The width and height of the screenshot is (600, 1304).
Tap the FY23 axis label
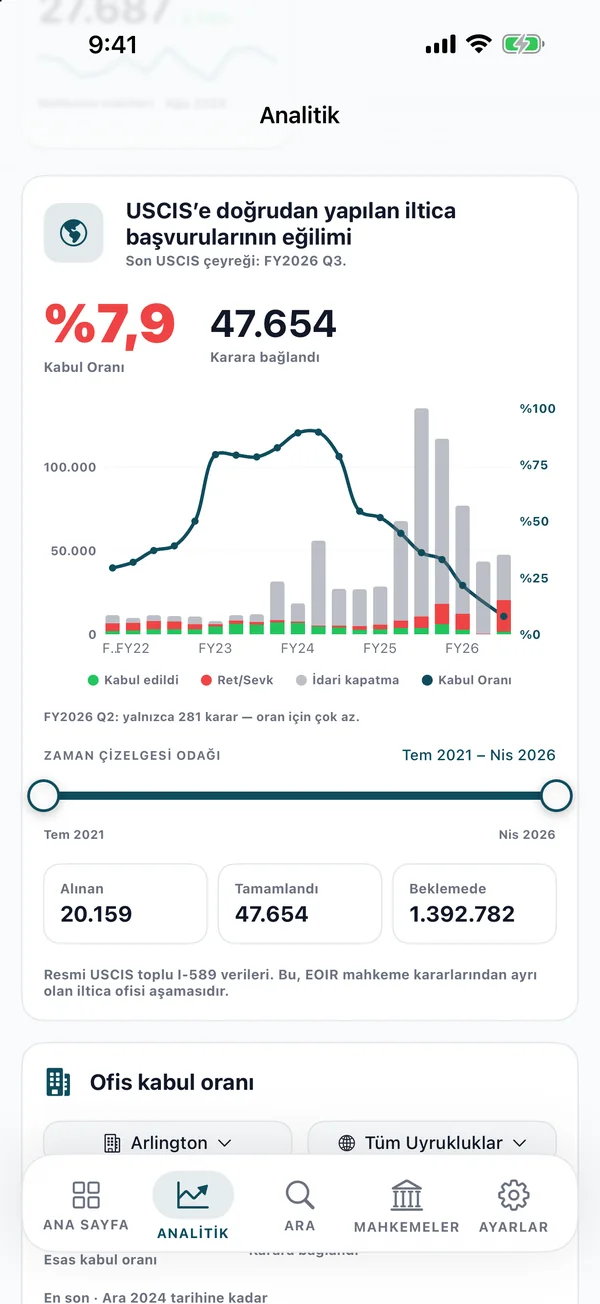click(215, 649)
